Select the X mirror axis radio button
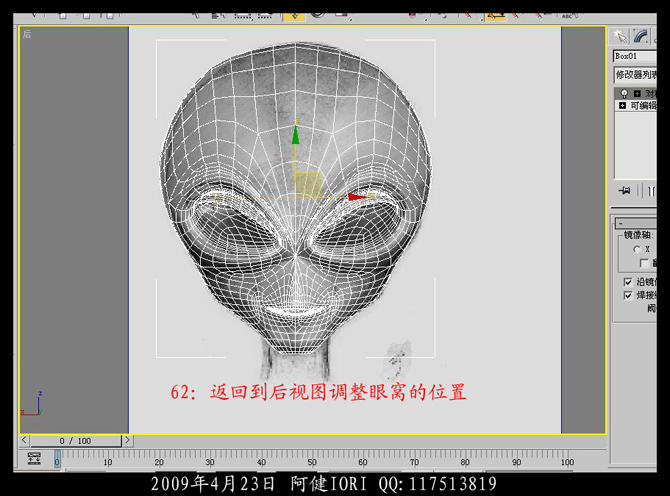 click(638, 249)
